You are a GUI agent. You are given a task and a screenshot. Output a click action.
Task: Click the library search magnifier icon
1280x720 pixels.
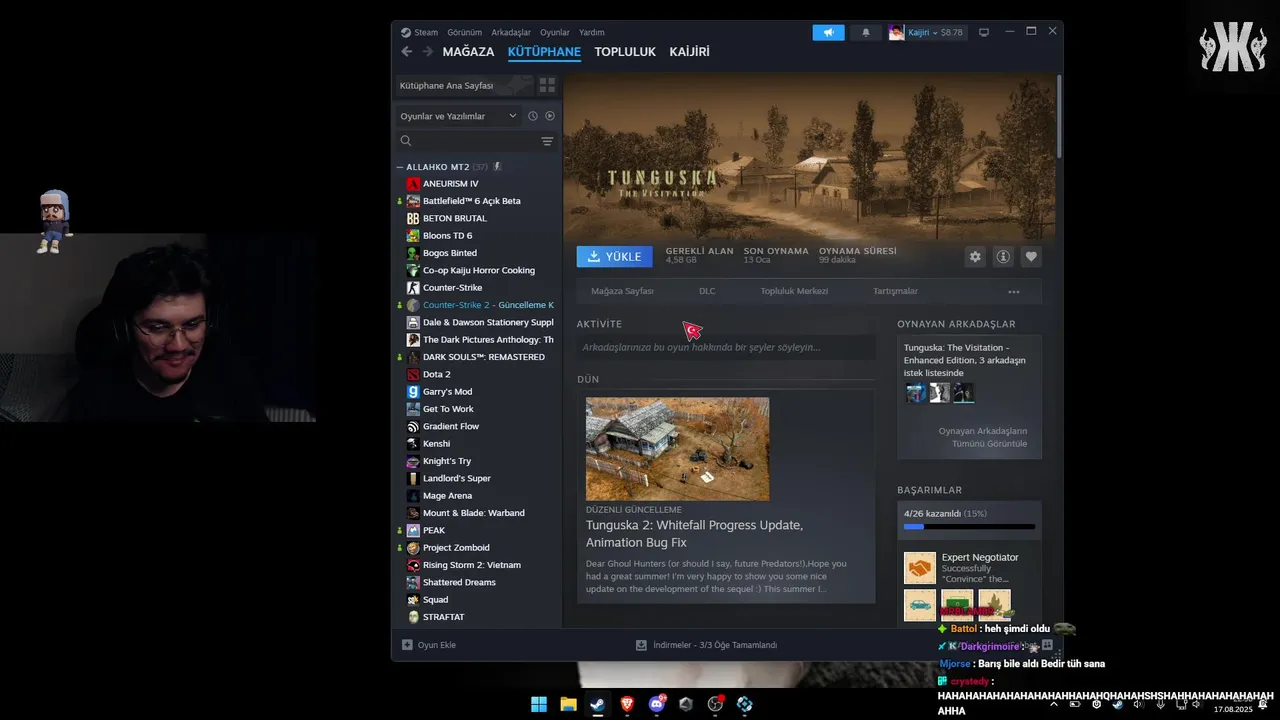pyautogui.click(x=406, y=141)
